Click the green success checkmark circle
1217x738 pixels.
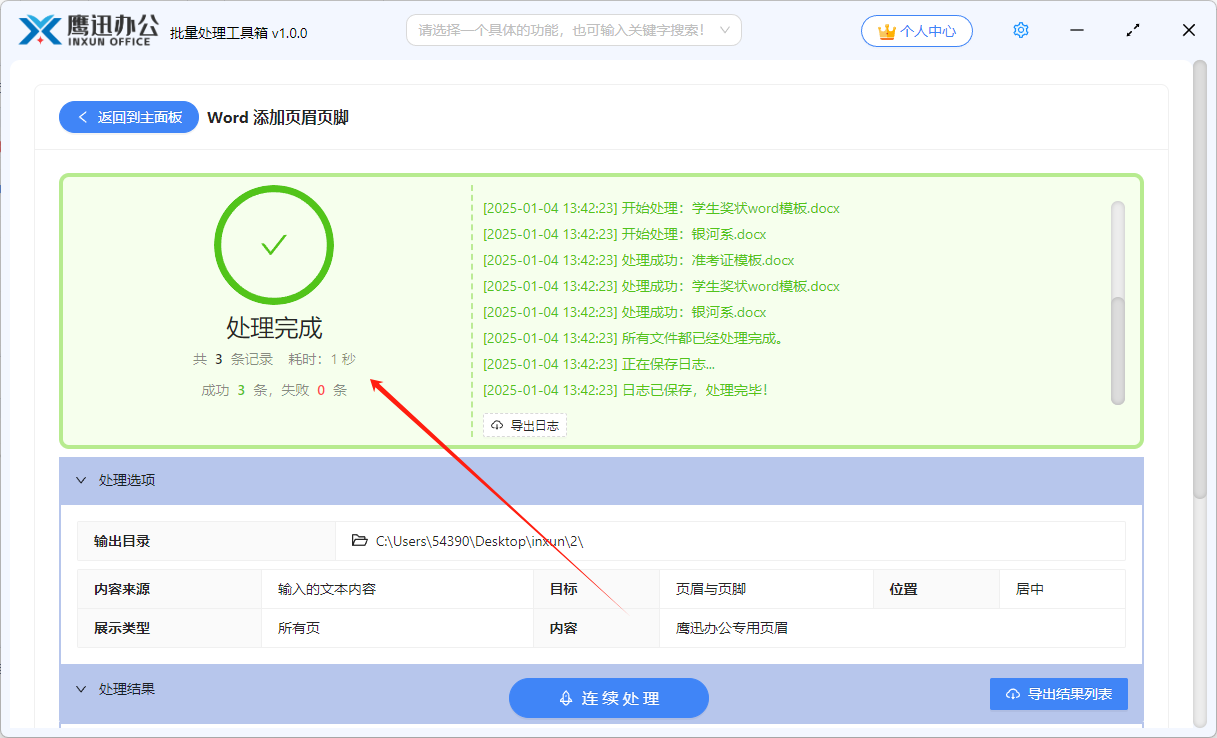[273, 244]
